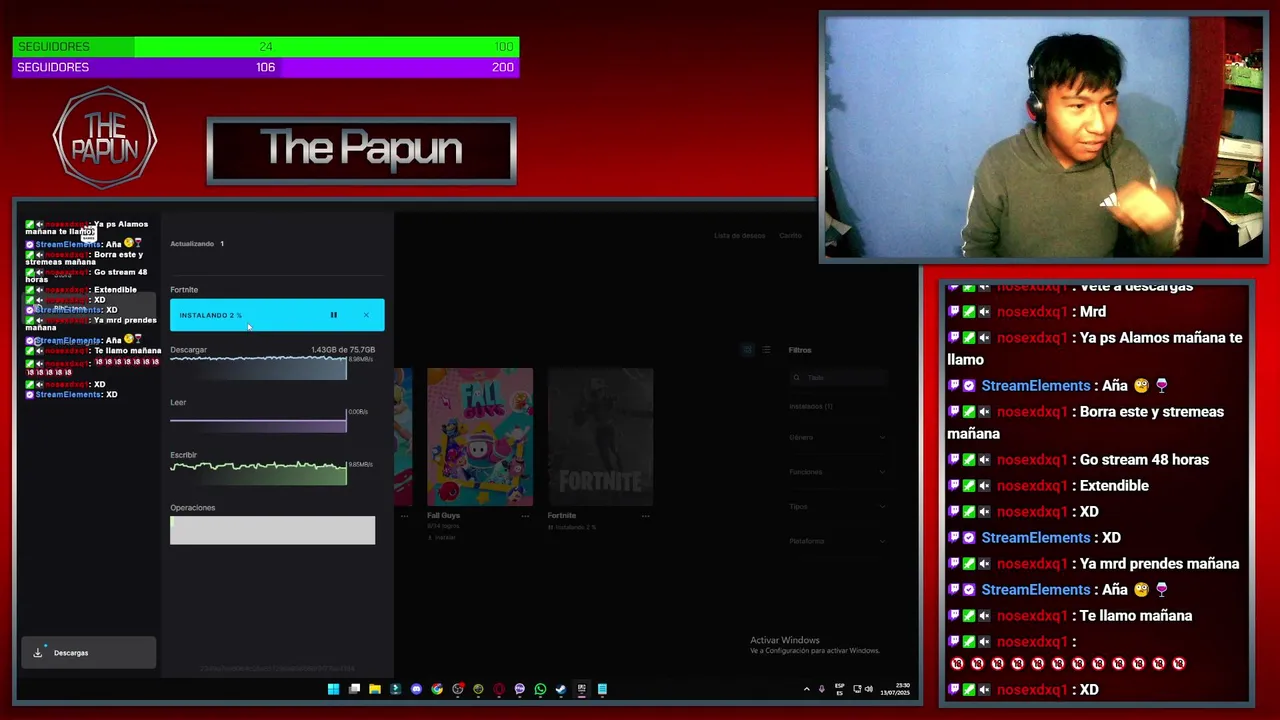Open the volume tray icon
Screen dimensions: 1280x720
point(868,689)
